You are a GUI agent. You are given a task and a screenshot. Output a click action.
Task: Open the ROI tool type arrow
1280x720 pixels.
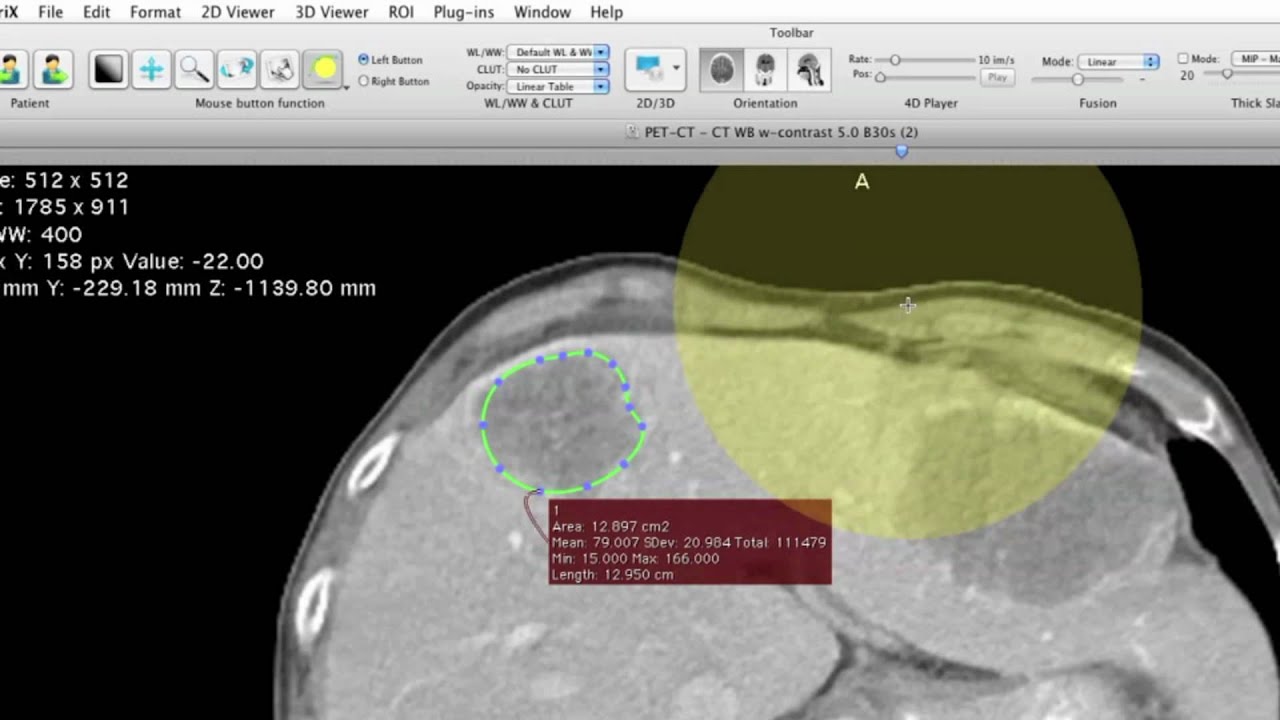tap(347, 86)
